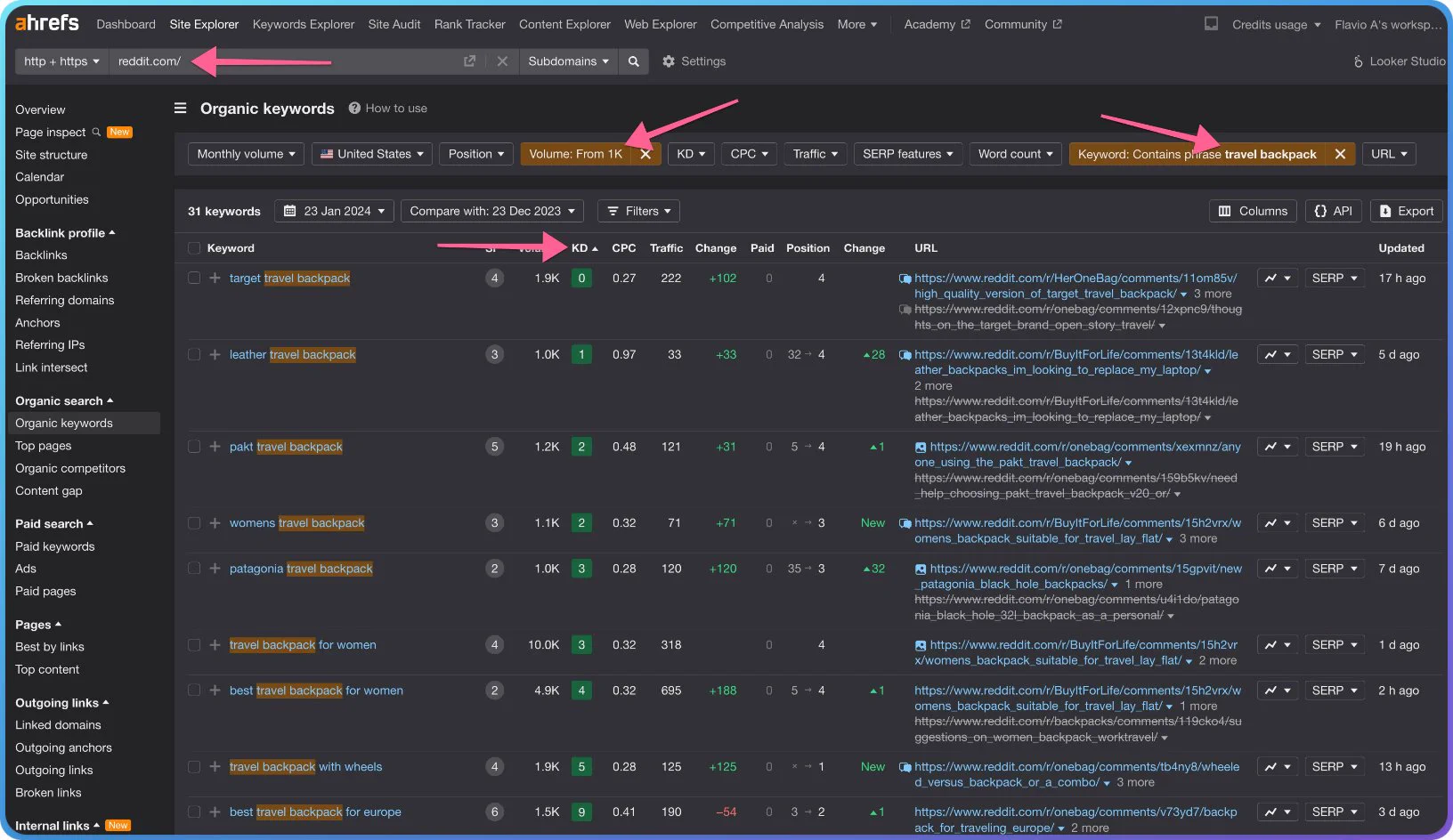The width and height of the screenshot is (1453, 840).
Task: Sort by the KD column header
Action: click(x=584, y=248)
